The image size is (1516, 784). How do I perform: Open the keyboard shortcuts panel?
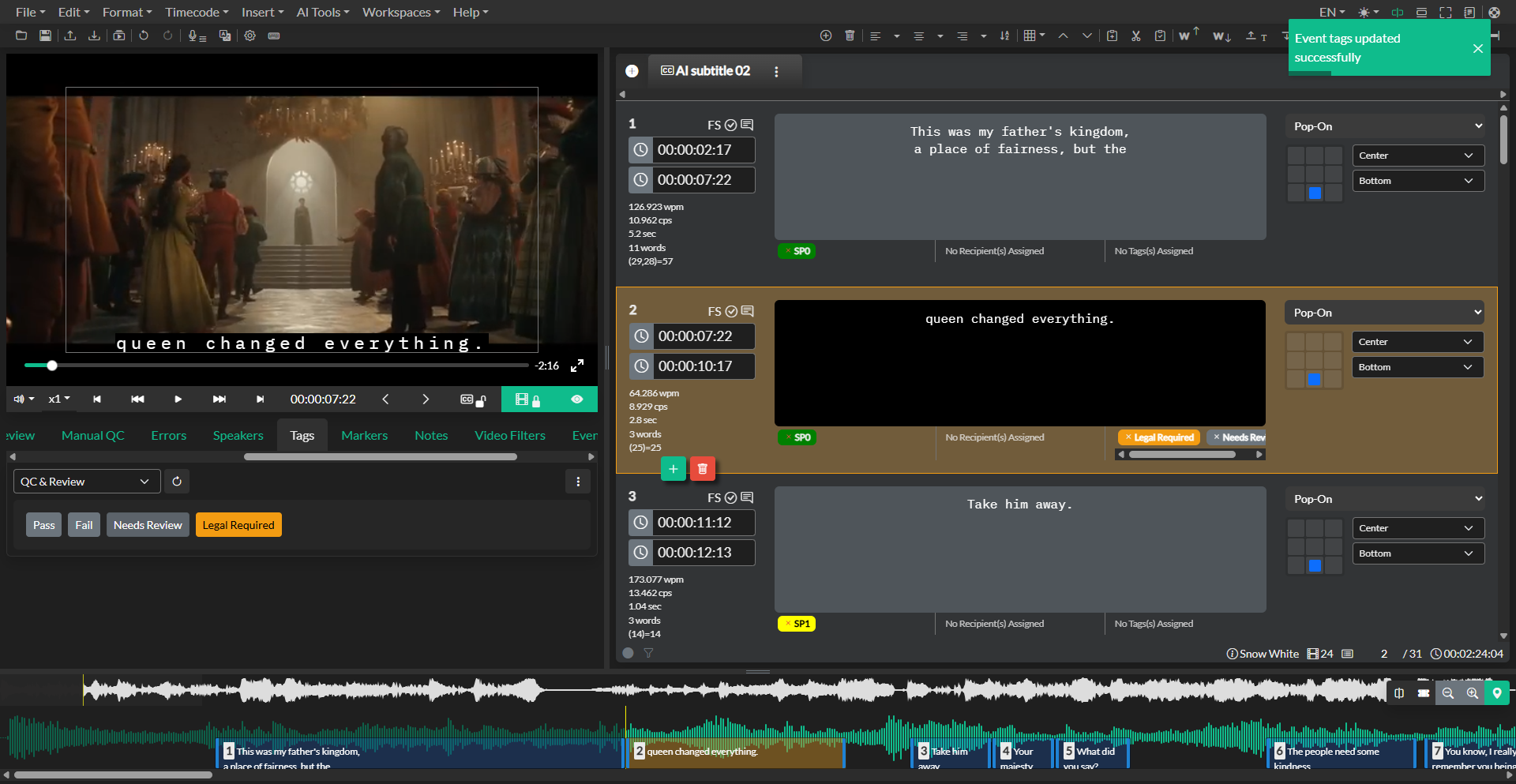click(x=274, y=36)
